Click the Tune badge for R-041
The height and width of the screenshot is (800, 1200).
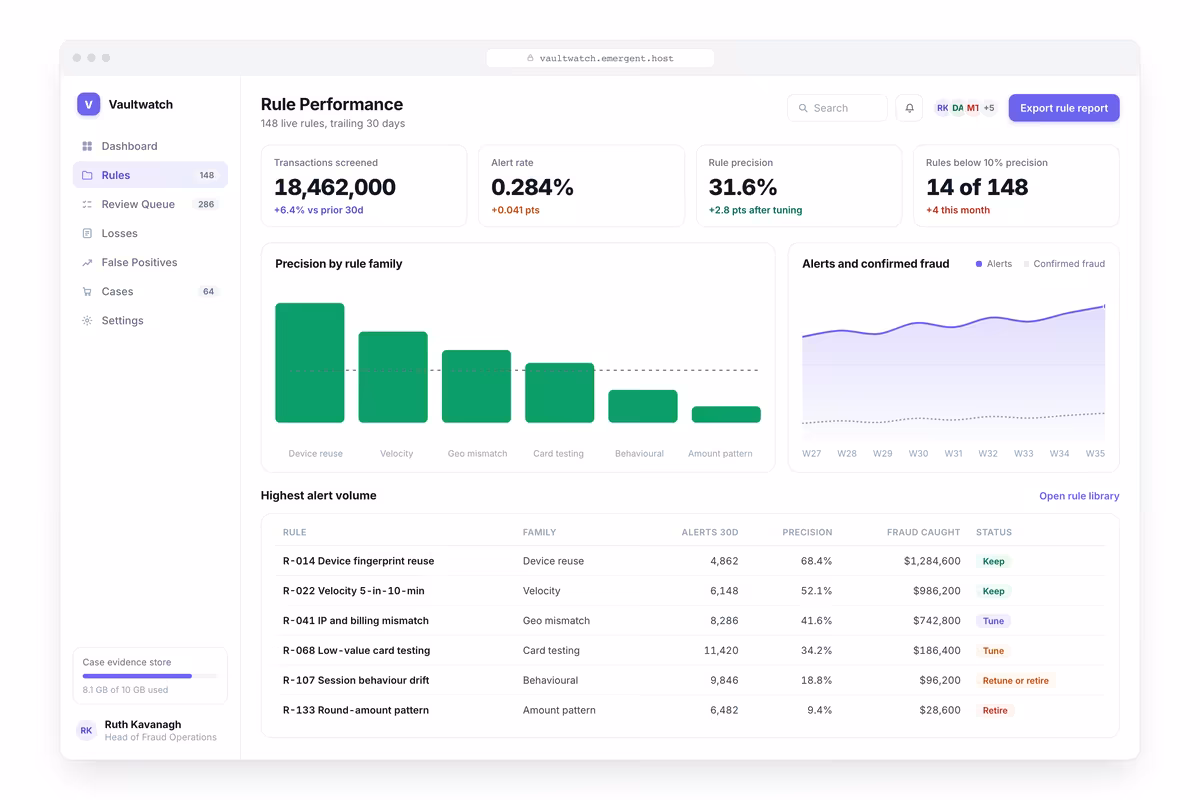(993, 621)
